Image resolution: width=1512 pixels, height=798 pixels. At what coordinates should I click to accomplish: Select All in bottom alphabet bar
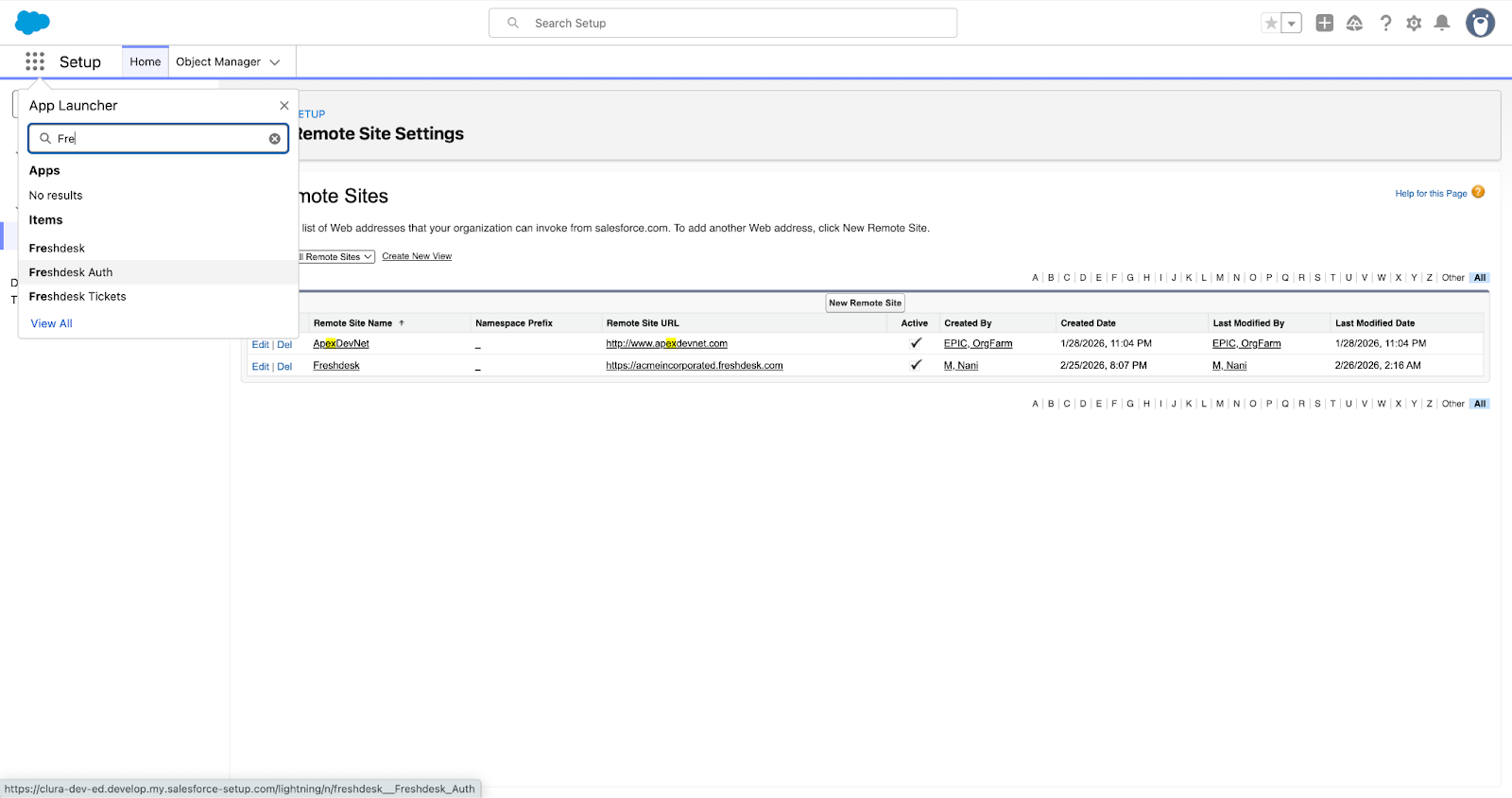1480,404
